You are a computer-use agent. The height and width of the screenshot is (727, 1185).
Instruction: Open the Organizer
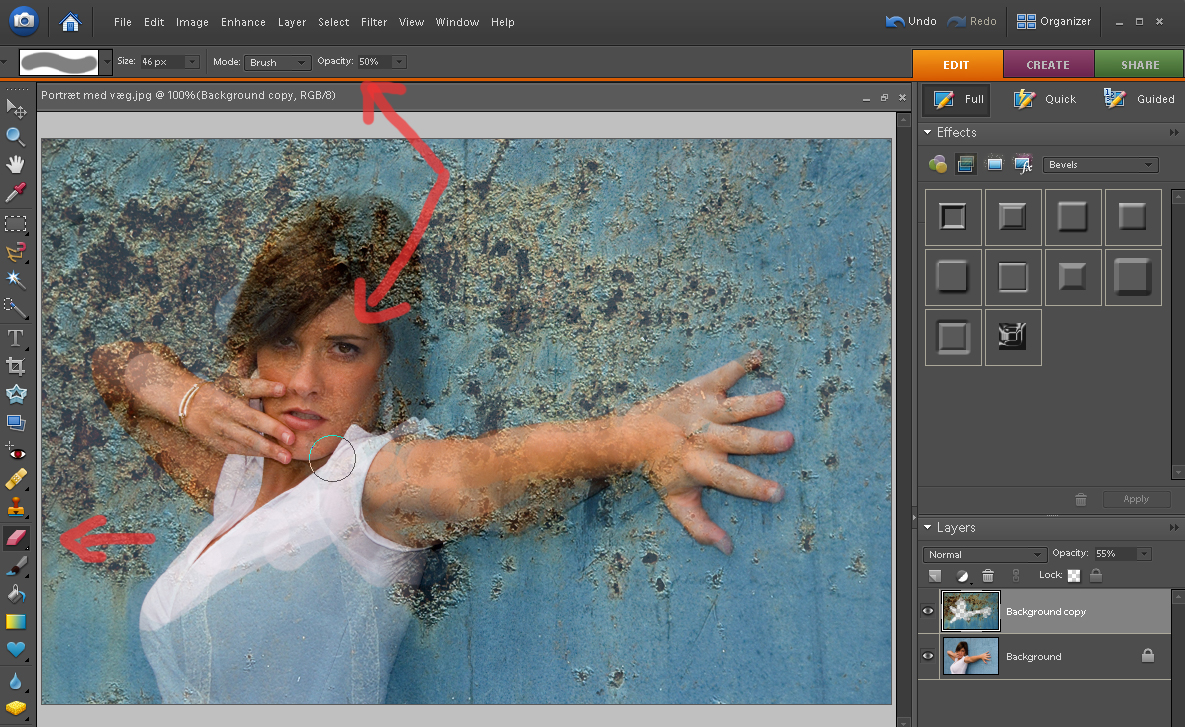[1054, 21]
